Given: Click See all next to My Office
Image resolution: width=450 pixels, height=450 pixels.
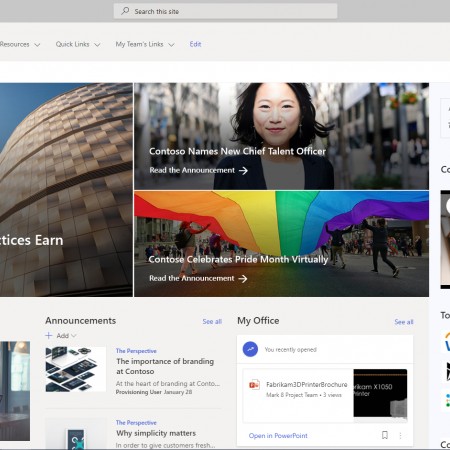Looking at the screenshot, I should click(404, 322).
